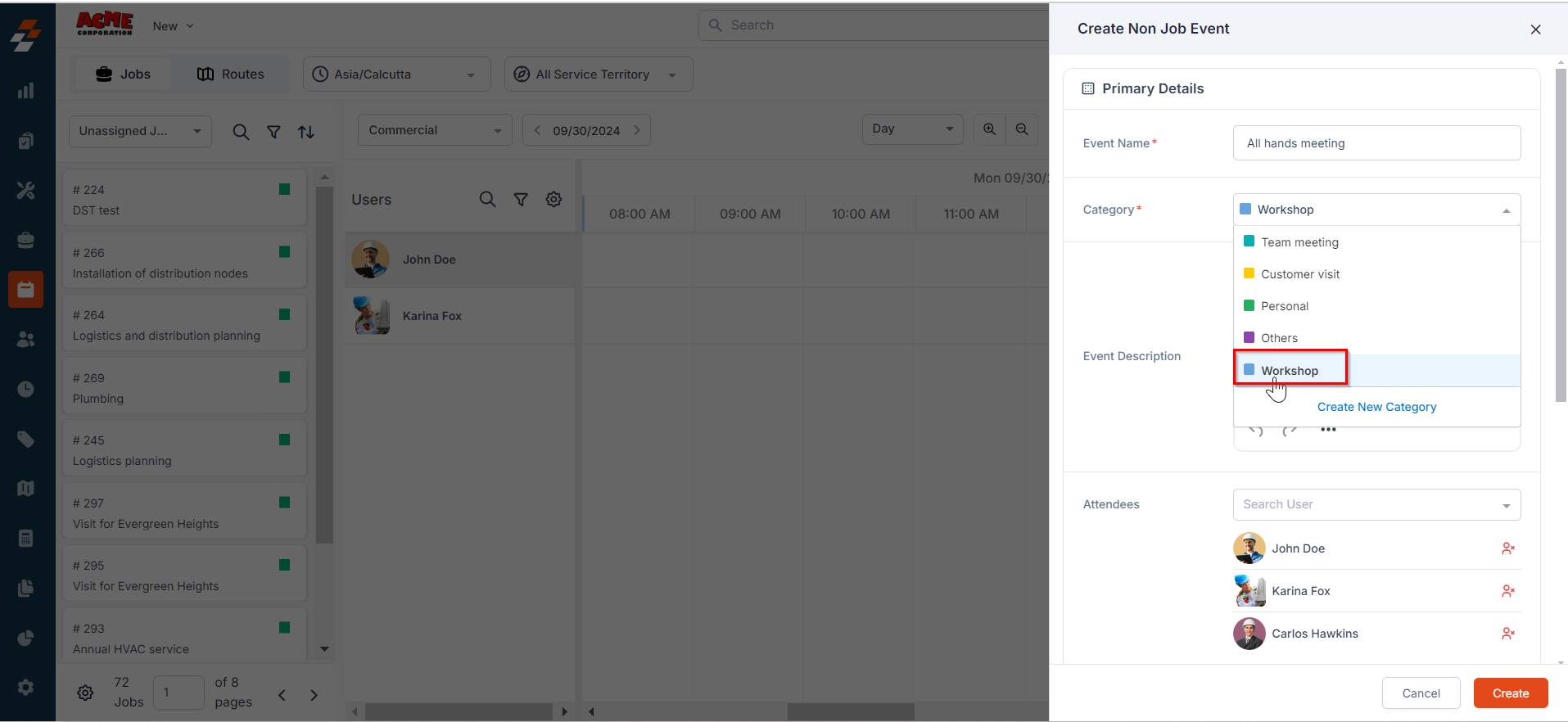Open jobs pagination settings gear
1568x722 pixels.
click(85, 693)
